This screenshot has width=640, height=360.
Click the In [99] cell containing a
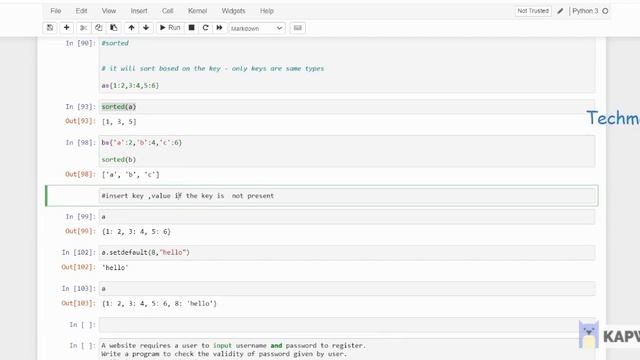[x=347, y=217]
